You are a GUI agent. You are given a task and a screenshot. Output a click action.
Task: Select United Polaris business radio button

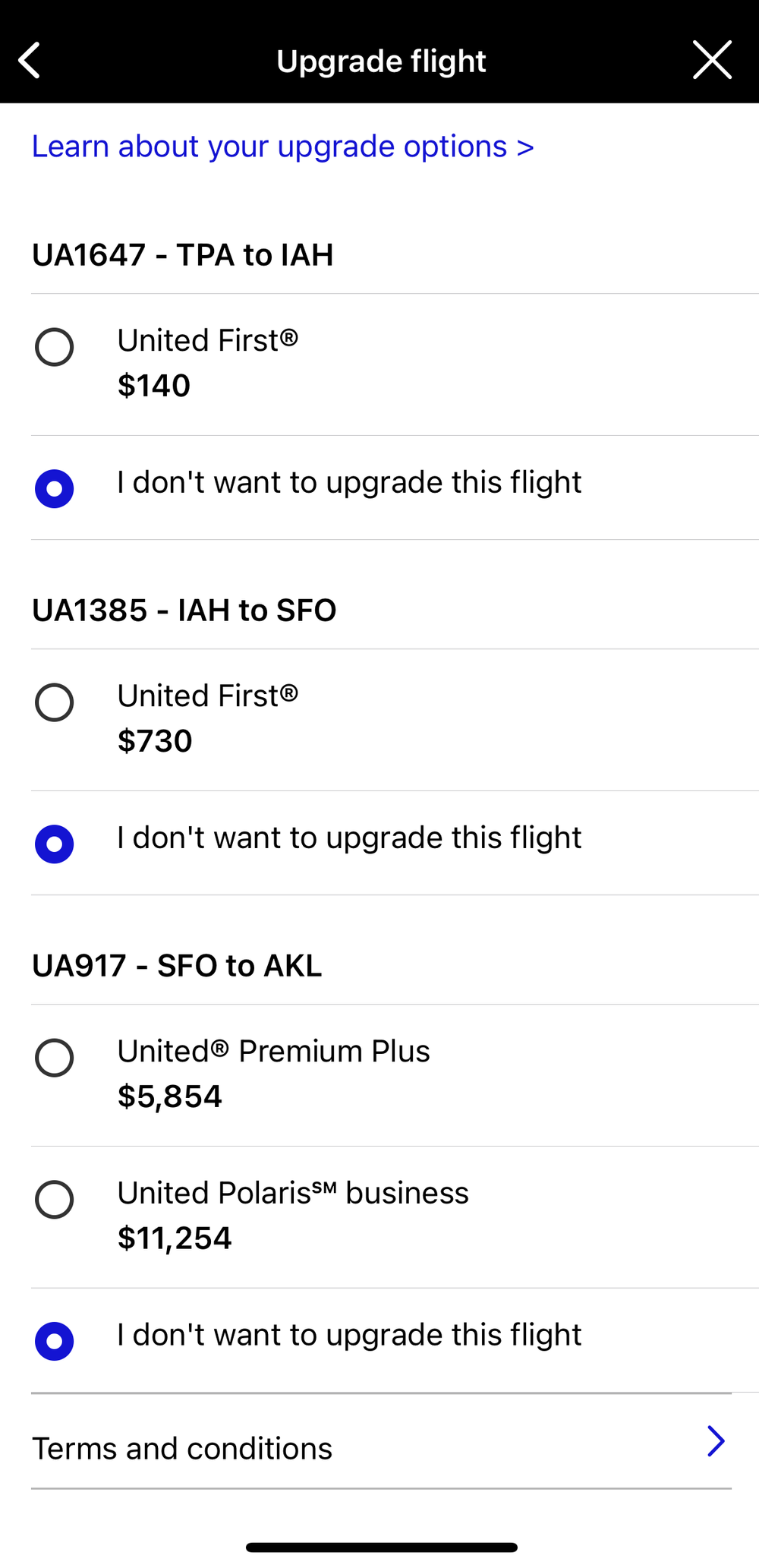(x=55, y=1200)
